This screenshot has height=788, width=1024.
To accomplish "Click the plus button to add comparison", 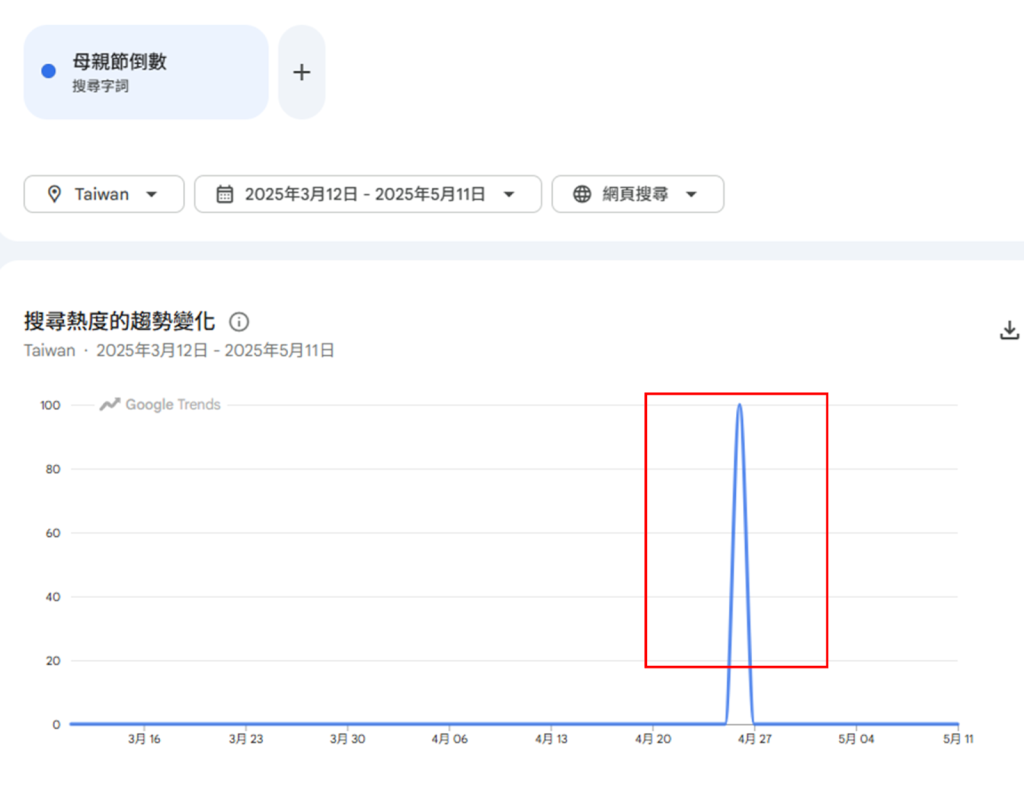I will [301, 72].
